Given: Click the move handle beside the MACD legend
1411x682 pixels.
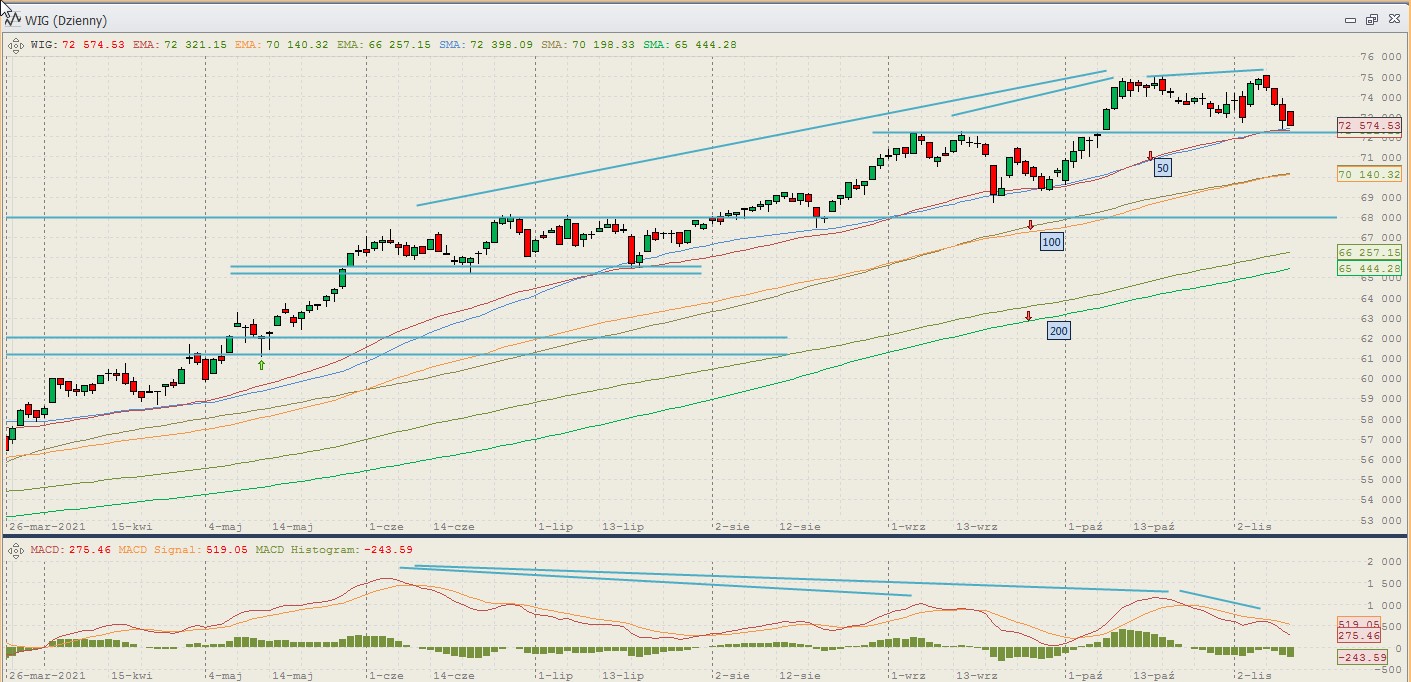Looking at the screenshot, I should 16,550.
